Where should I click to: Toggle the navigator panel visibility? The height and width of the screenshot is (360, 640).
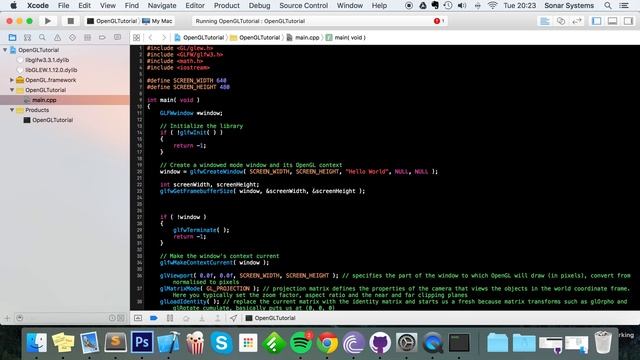pyautogui.click(x=596, y=21)
